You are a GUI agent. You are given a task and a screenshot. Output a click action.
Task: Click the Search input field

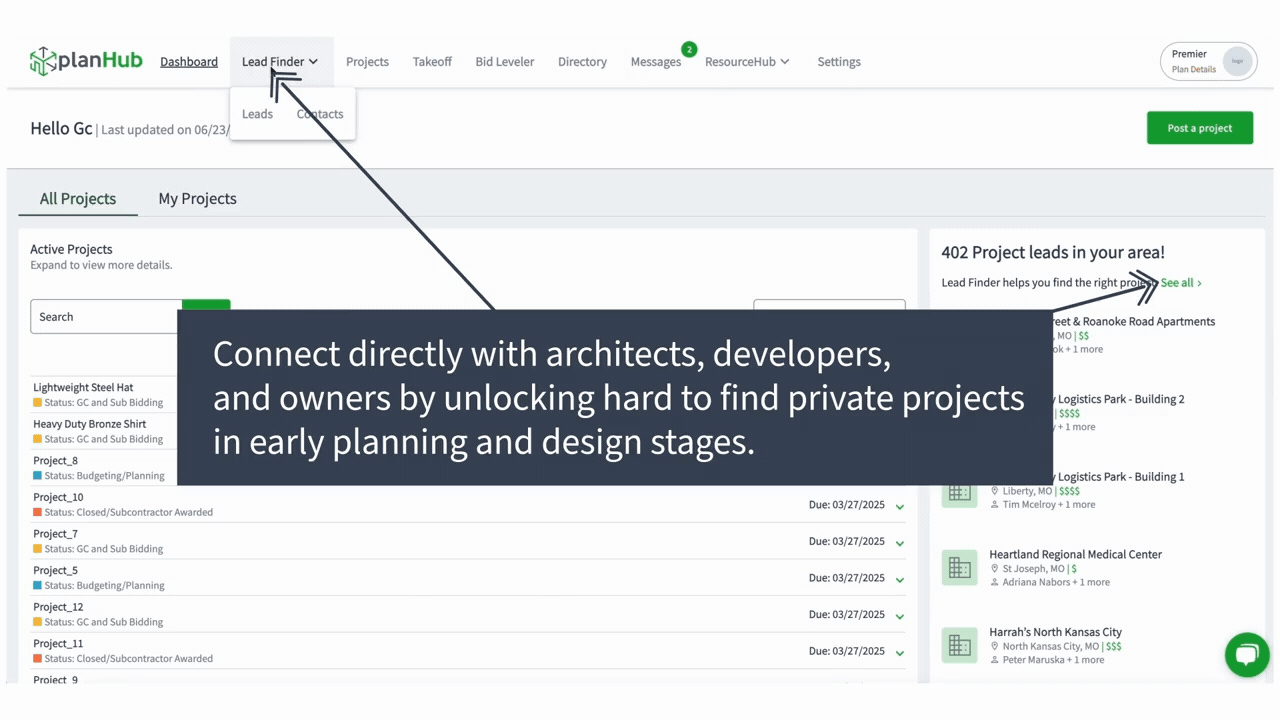pos(106,317)
